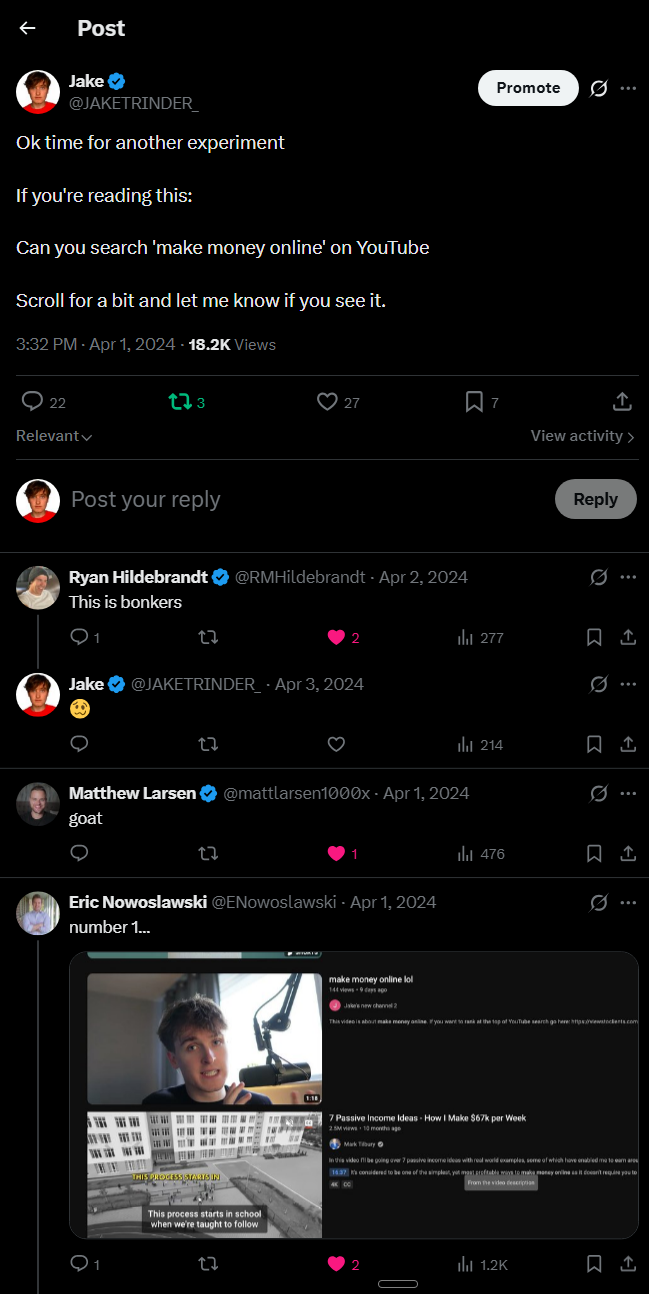Bookmark Jake's experiment post
The image size is (649, 1294).
point(474,401)
